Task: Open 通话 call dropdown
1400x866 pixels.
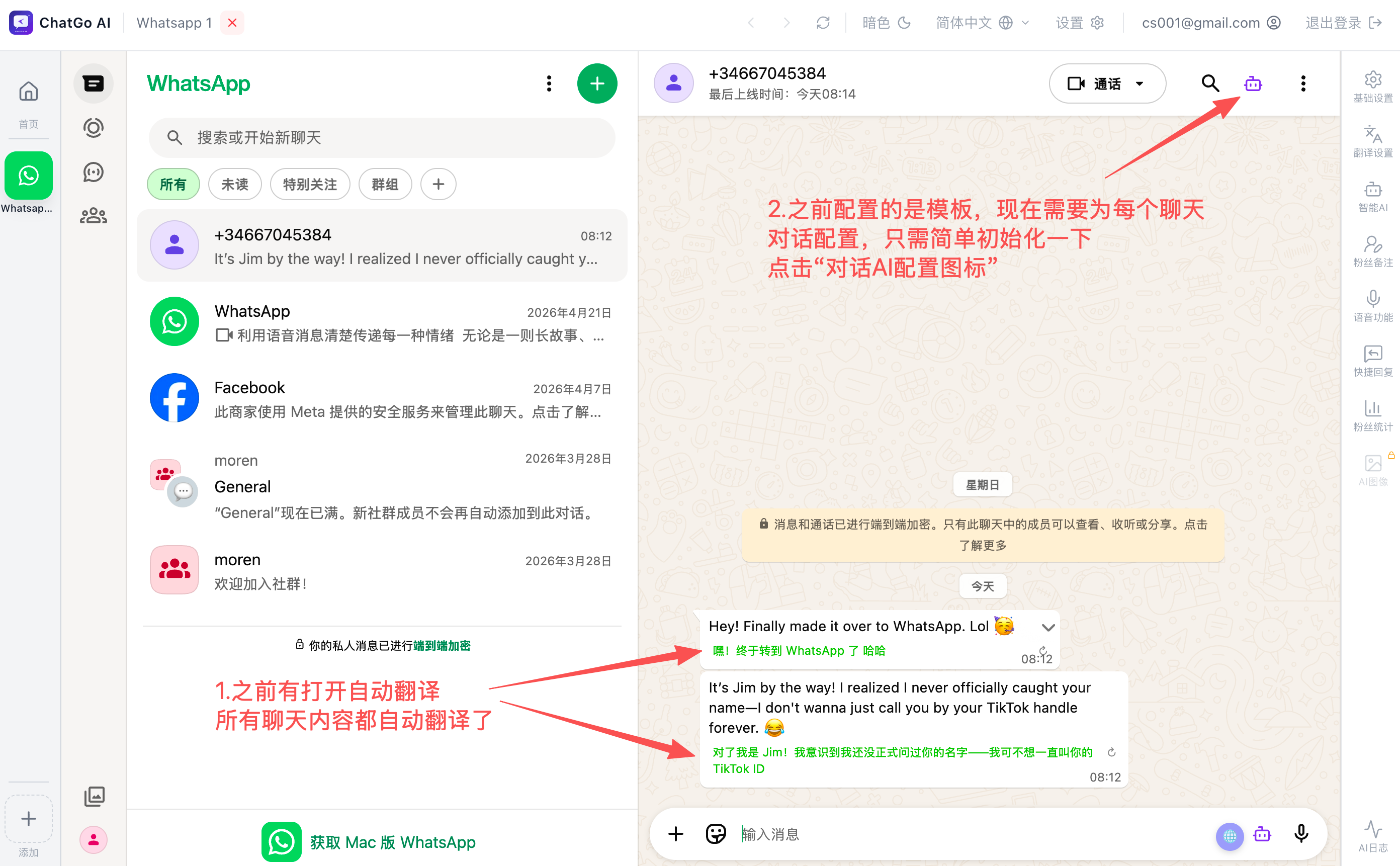Action: [x=1106, y=83]
